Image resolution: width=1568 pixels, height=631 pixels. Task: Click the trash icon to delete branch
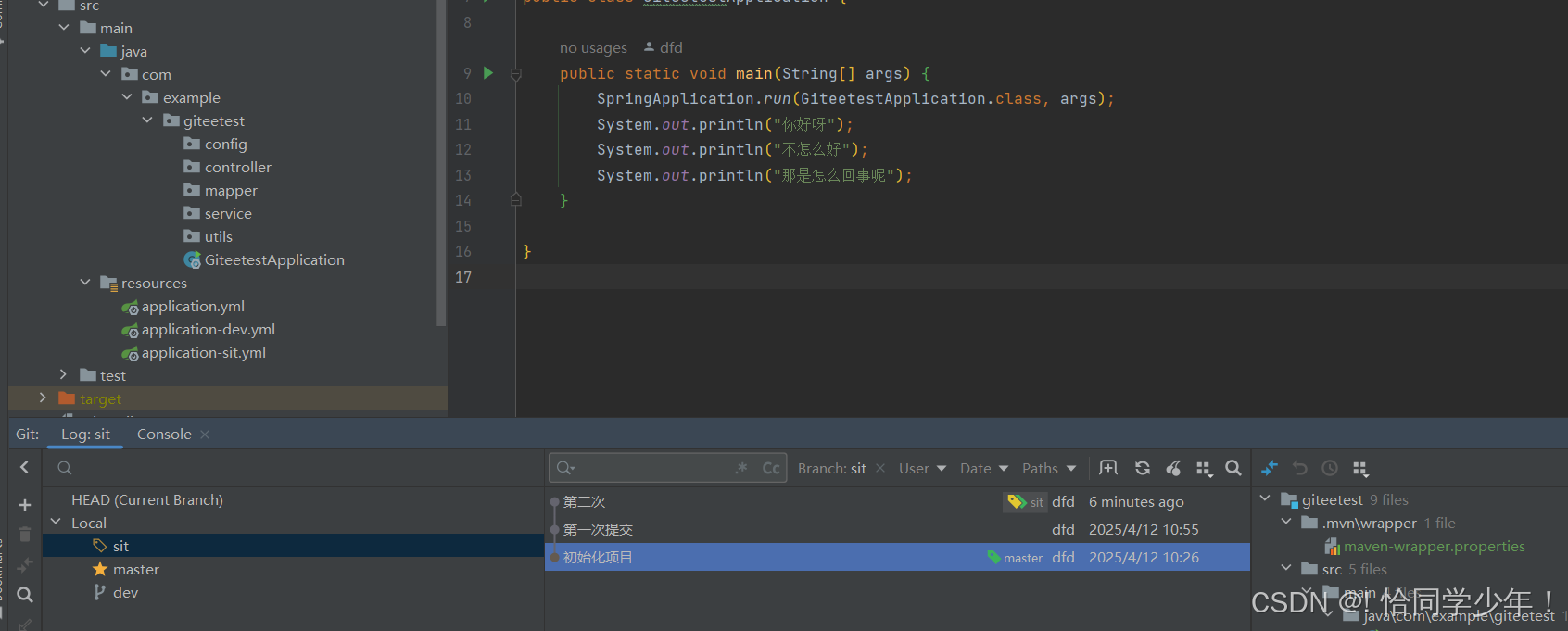pos(25,535)
